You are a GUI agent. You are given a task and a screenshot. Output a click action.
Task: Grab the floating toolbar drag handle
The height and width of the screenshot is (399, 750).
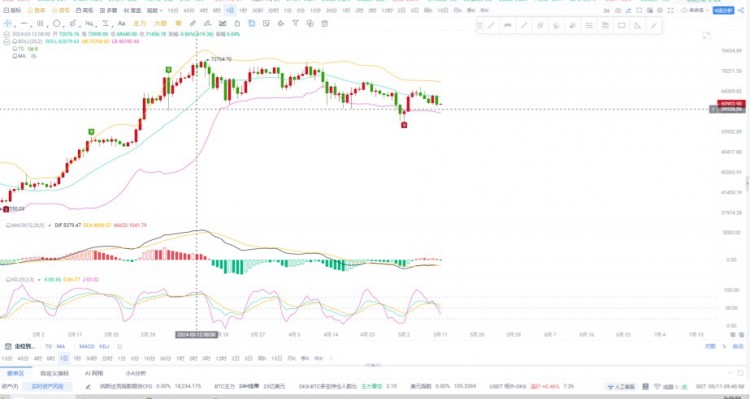pyautogui.click(x=480, y=25)
